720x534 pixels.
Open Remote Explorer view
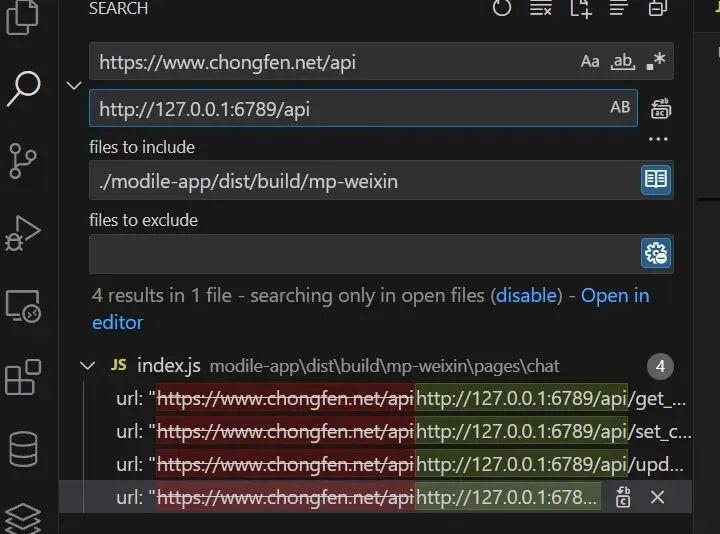pos(23,306)
